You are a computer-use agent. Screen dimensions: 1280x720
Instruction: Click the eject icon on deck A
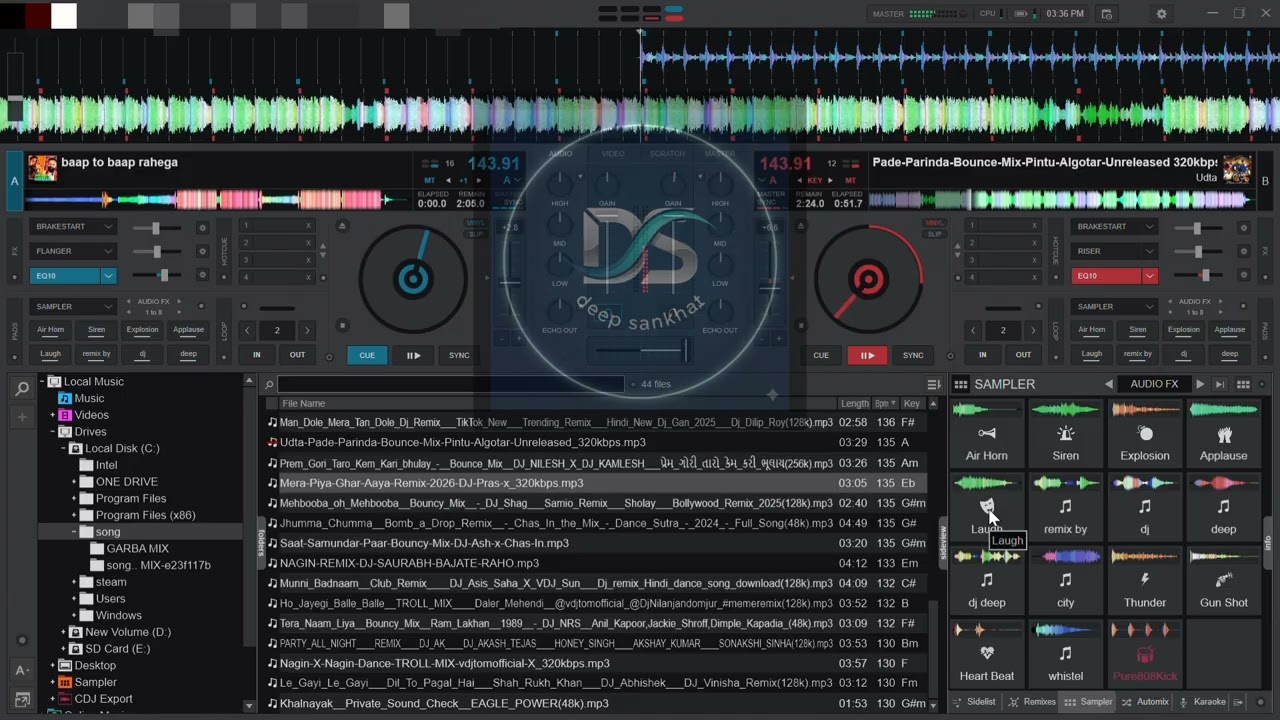point(342,226)
